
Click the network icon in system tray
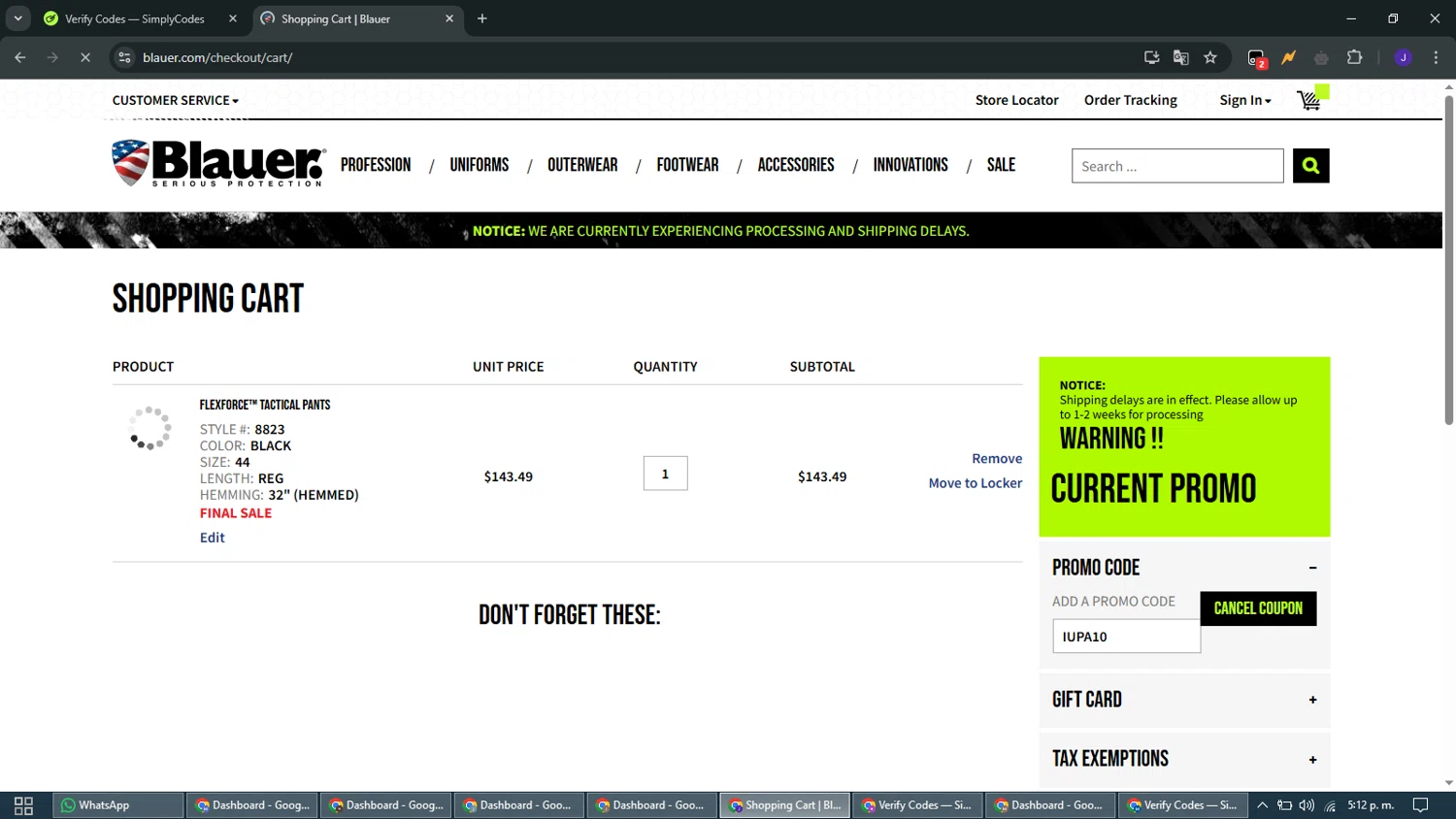(1330, 805)
